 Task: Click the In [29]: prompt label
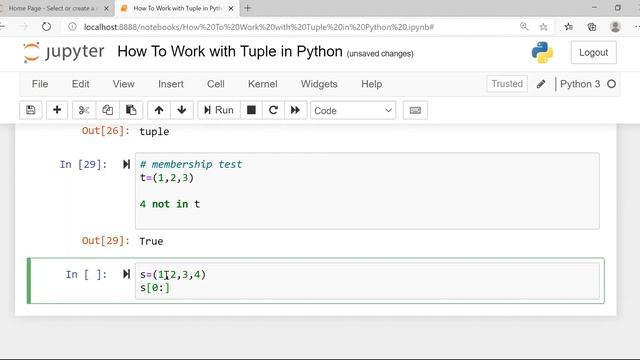click(83, 164)
